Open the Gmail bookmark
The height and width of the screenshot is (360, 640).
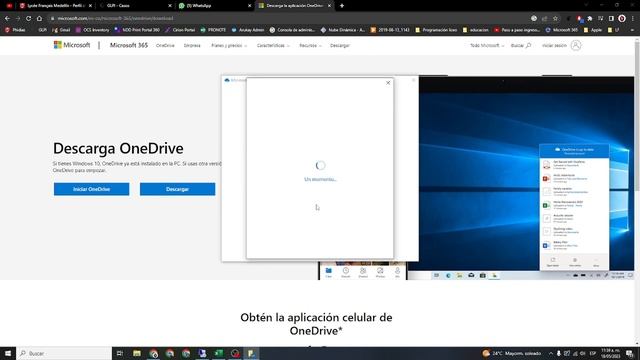(x=62, y=30)
